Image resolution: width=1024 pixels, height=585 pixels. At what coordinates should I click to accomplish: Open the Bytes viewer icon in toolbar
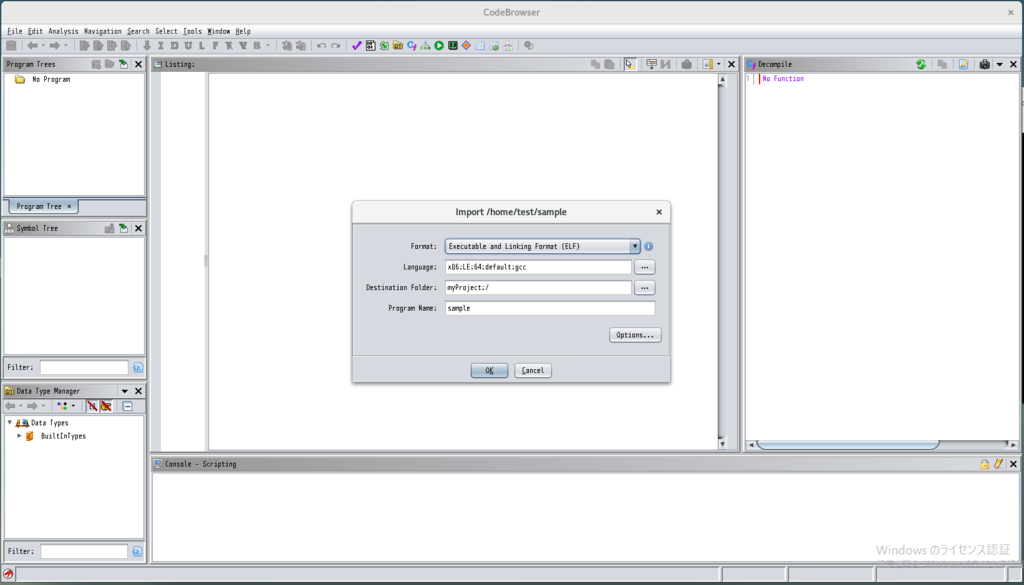tap(370, 46)
